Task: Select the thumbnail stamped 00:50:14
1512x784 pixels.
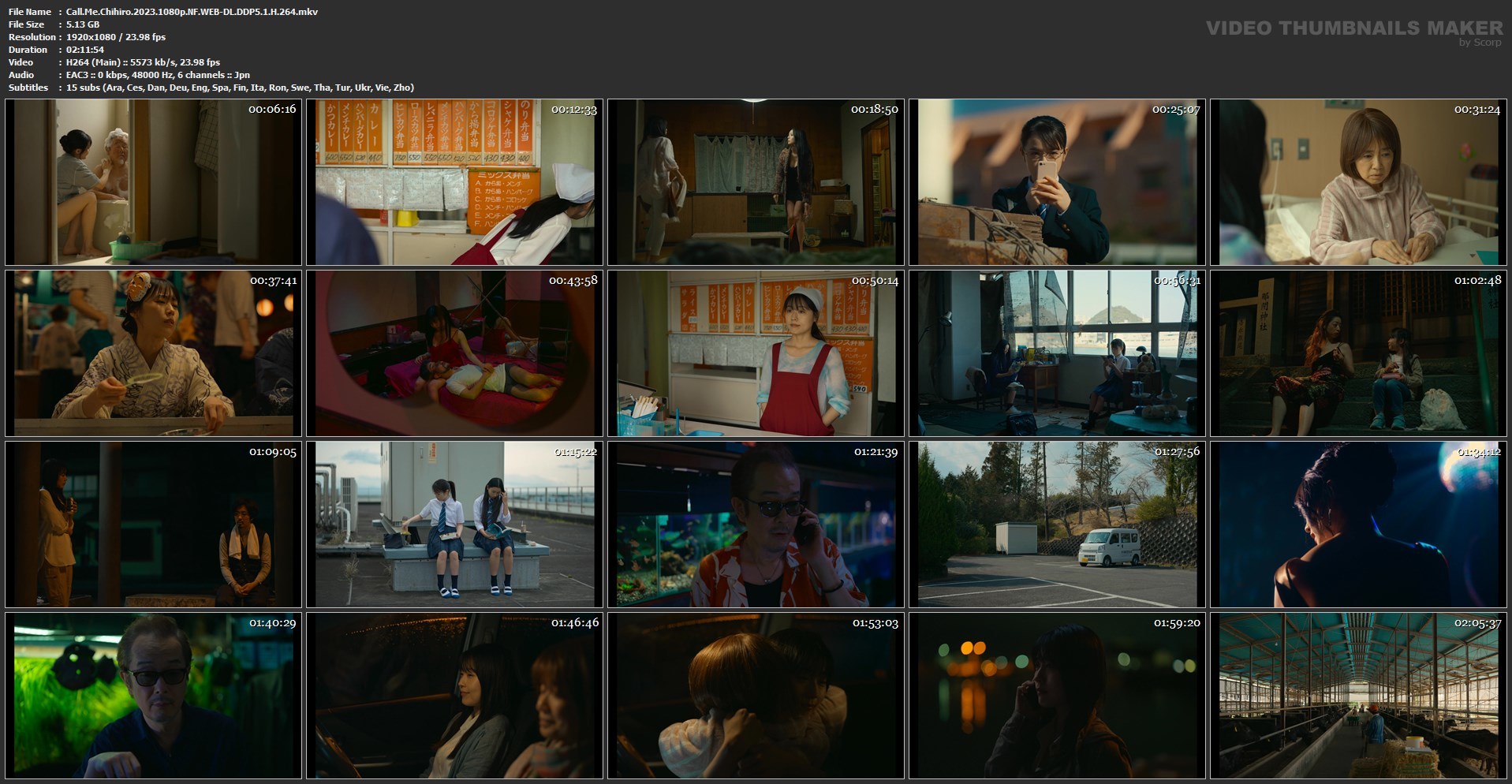Action: (756, 353)
